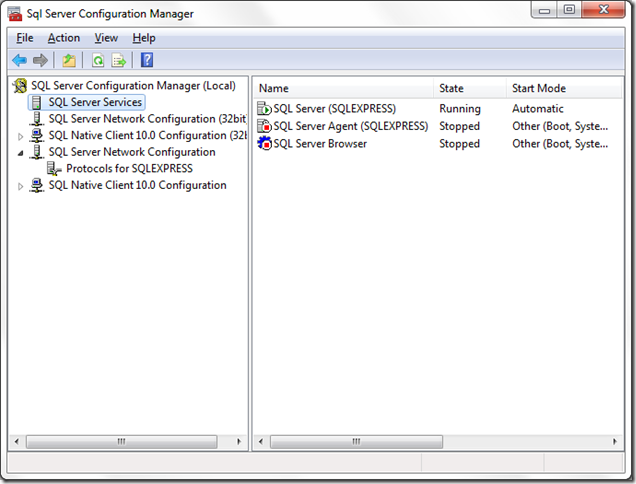The height and width of the screenshot is (484, 636).
Task: Select SQL Server Network Configuration label
Action: 132,152
